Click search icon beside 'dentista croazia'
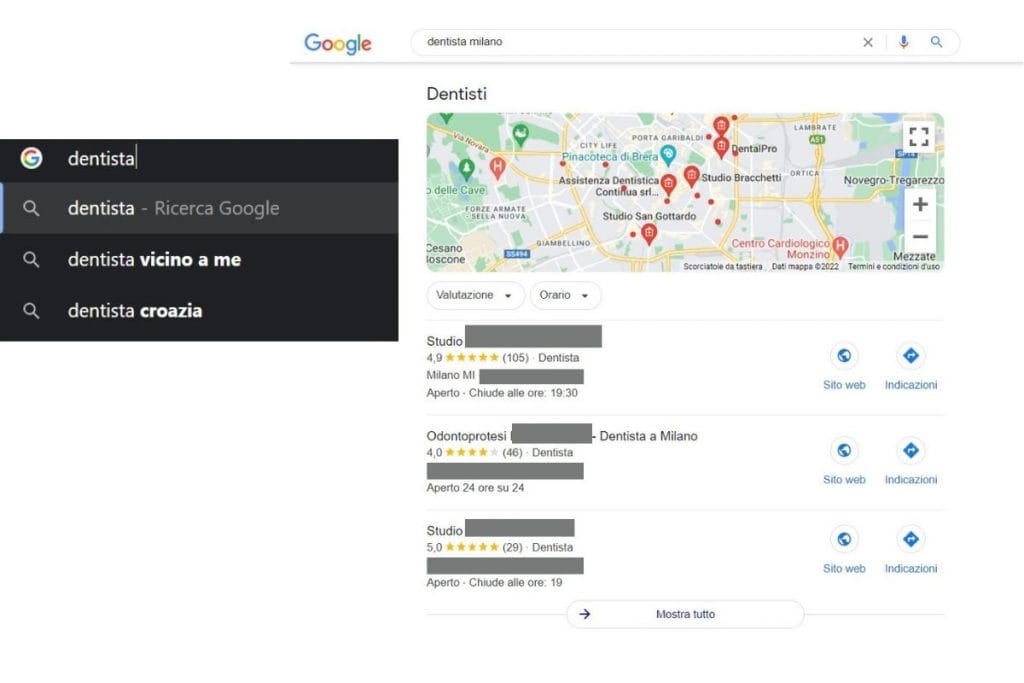 coord(31,311)
